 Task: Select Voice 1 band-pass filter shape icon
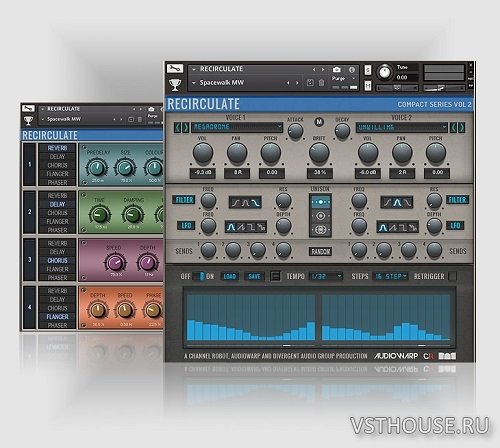(246, 202)
